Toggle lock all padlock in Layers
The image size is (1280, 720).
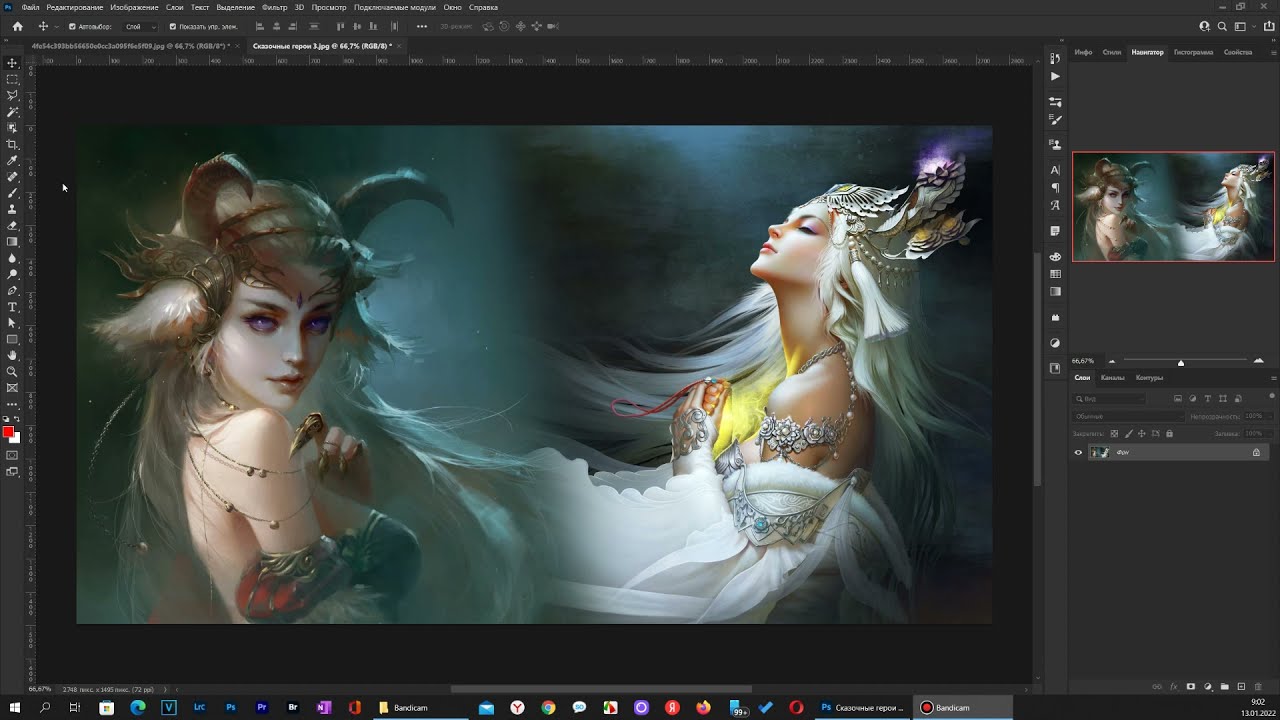[1169, 434]
